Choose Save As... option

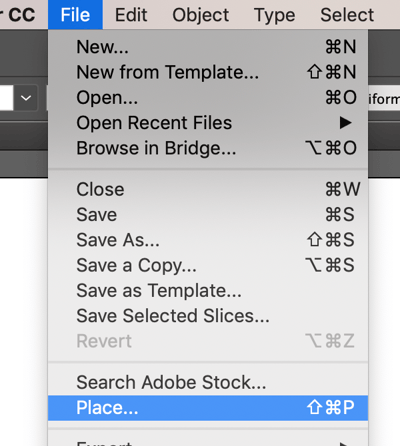pos(208,240)
